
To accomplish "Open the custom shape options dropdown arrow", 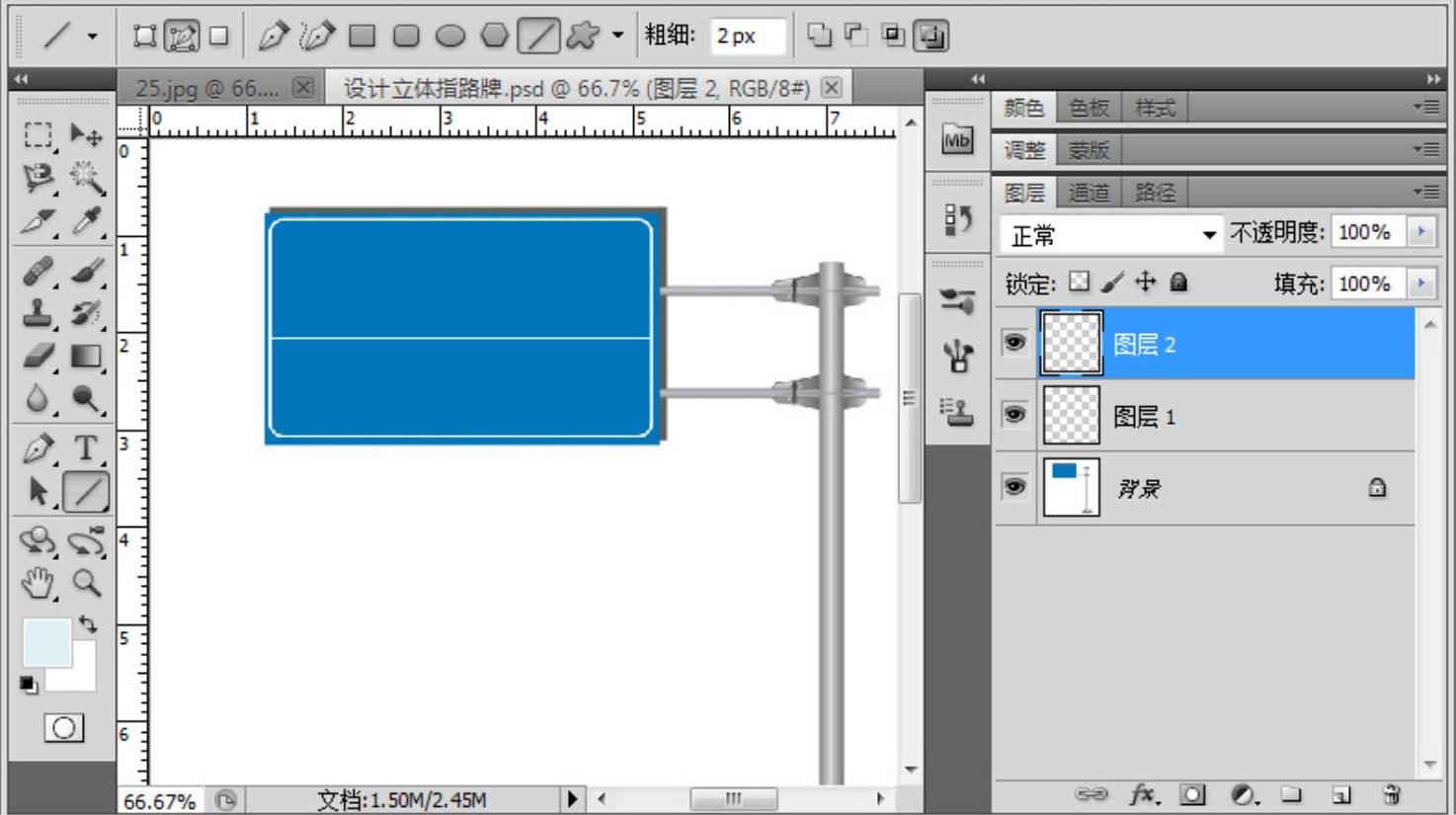I will [617, 36].
